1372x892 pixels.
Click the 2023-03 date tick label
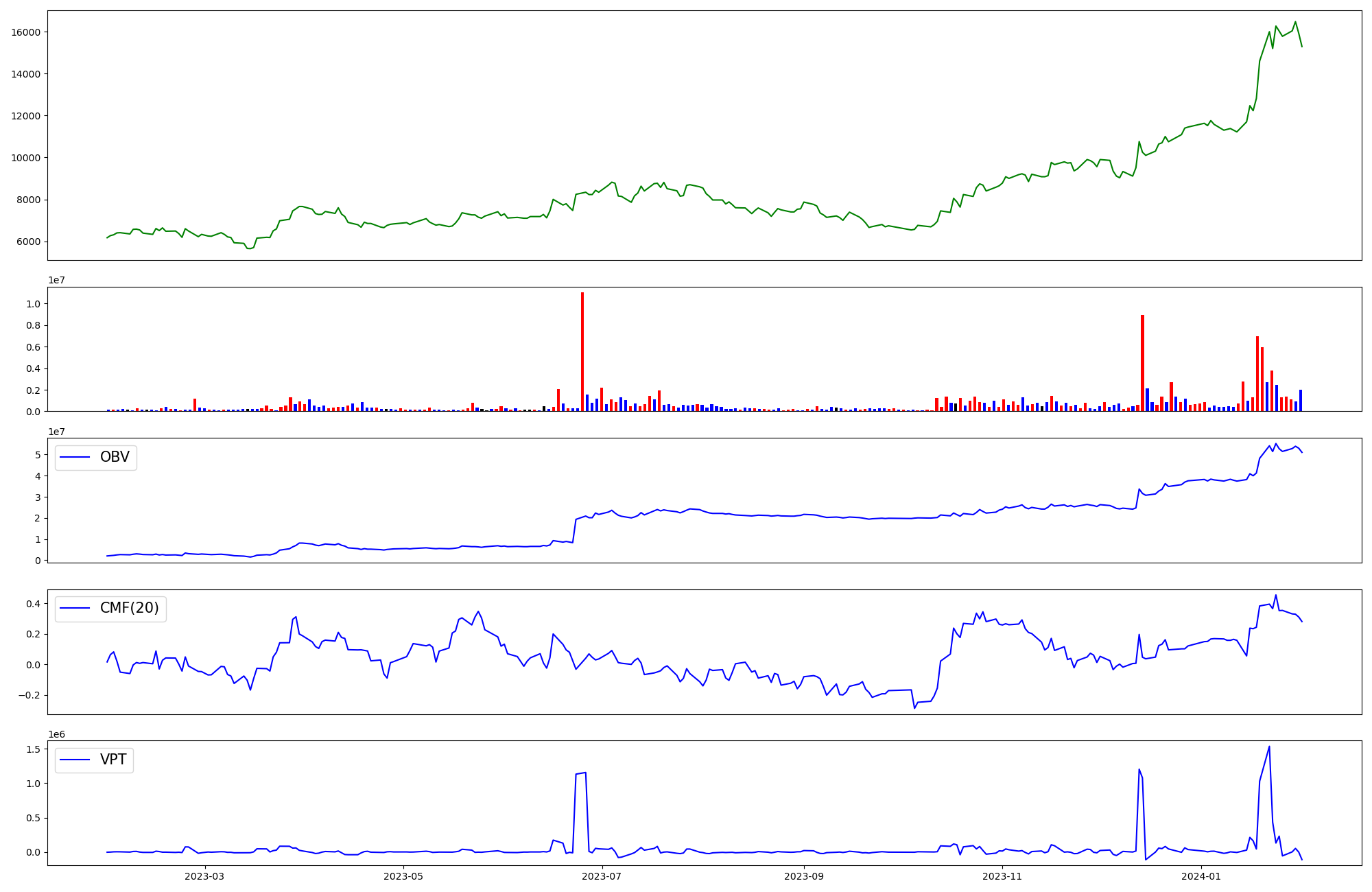[x=204, y=876]
